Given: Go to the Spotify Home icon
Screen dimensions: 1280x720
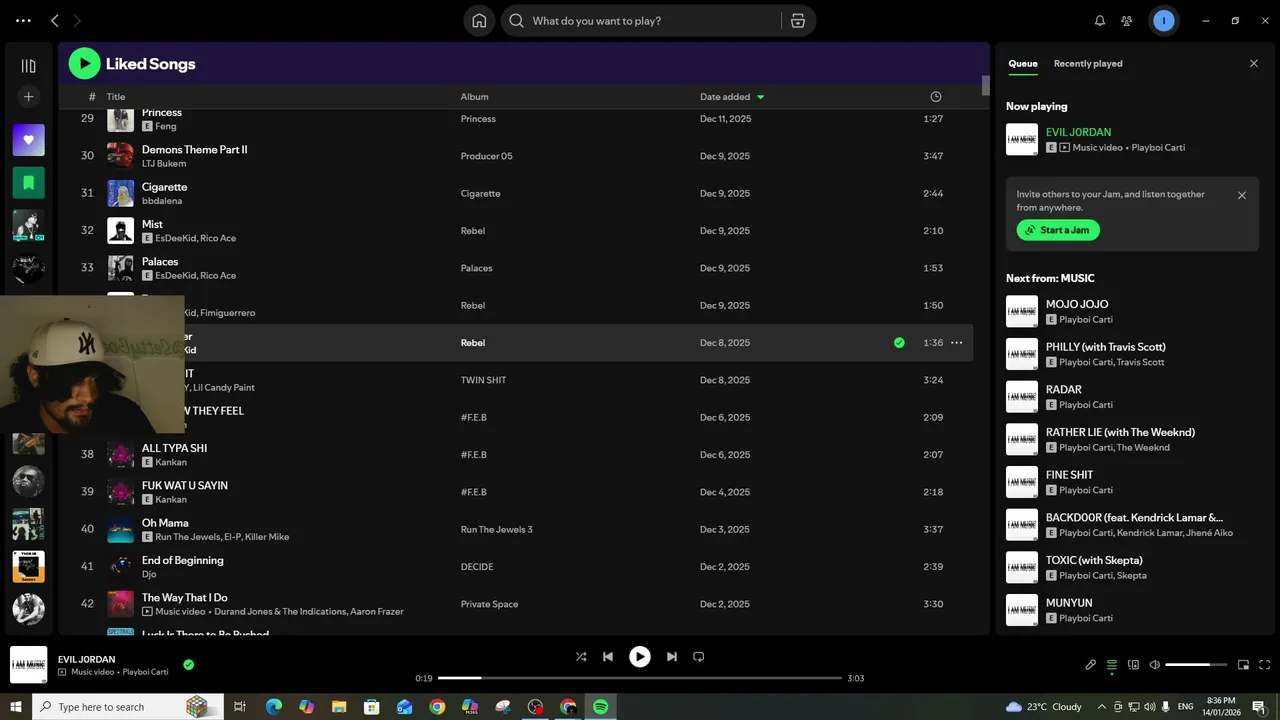Looking at the screenshot, I should (479, 21).
